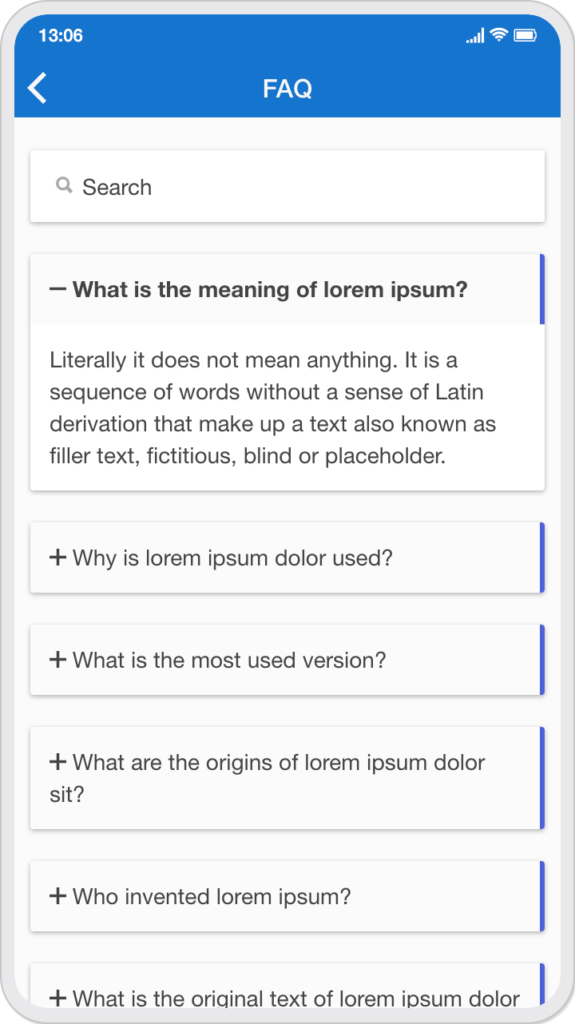Image resolution: width=575 pixels, height=1024 pixels.
Task: Focus the Search input field
Action: pos(288,186)
